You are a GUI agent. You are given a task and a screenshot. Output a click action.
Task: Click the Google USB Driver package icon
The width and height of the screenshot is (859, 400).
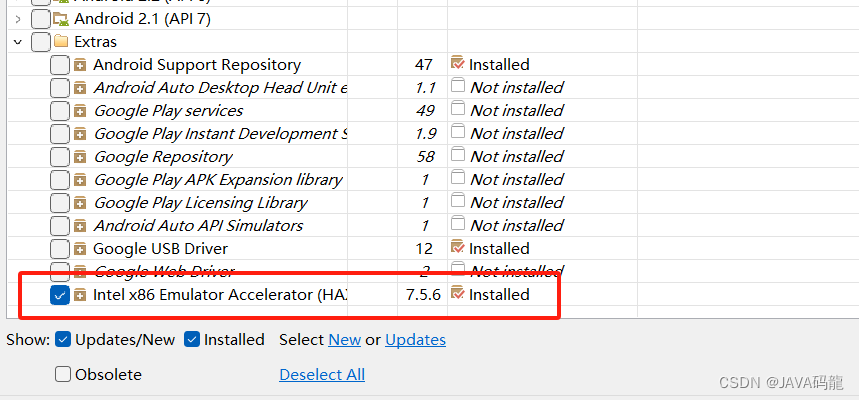pos(80,249)
